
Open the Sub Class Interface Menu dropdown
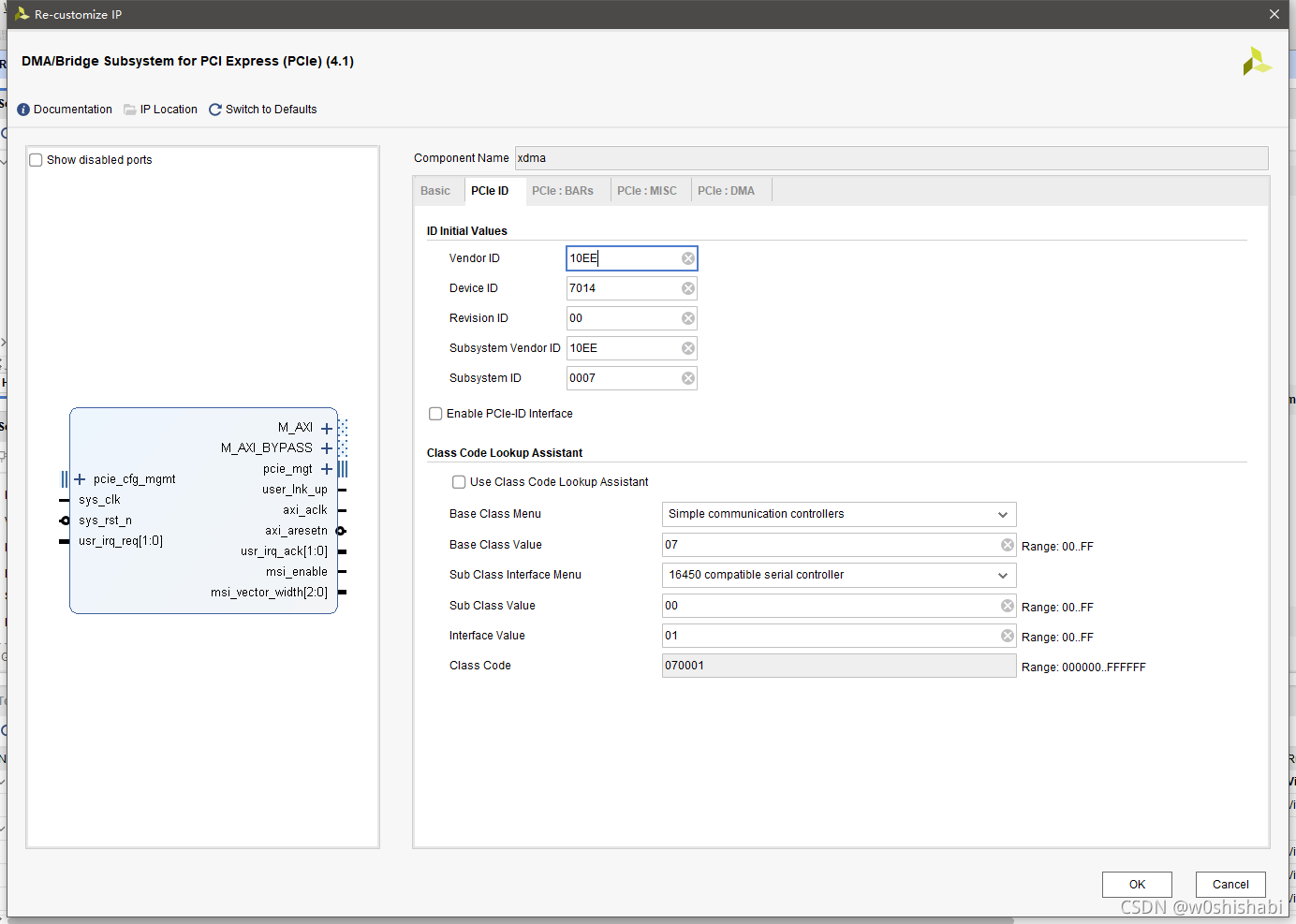pyautogui.click(x=839, y=575)
